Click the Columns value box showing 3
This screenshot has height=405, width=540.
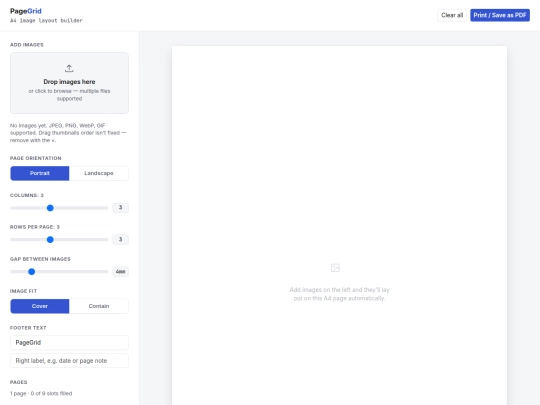[x=121, y=207]
